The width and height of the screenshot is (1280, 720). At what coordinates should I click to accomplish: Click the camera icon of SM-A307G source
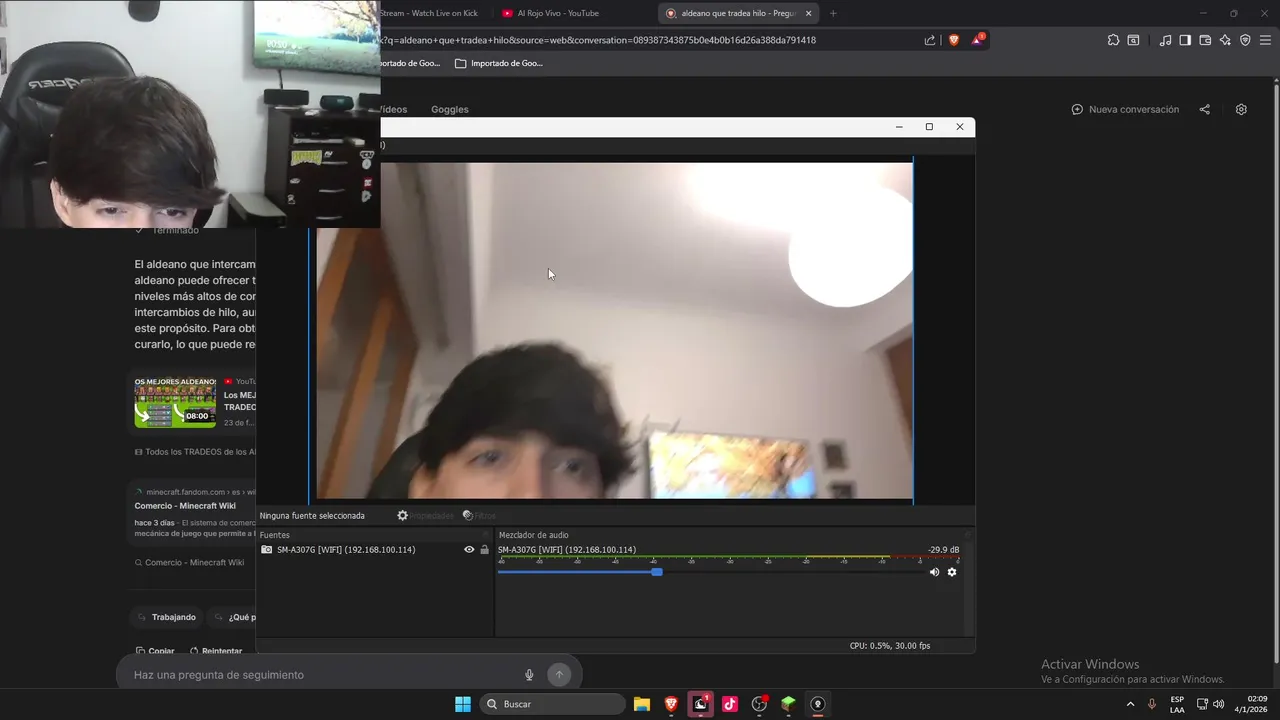click(267, 550)
